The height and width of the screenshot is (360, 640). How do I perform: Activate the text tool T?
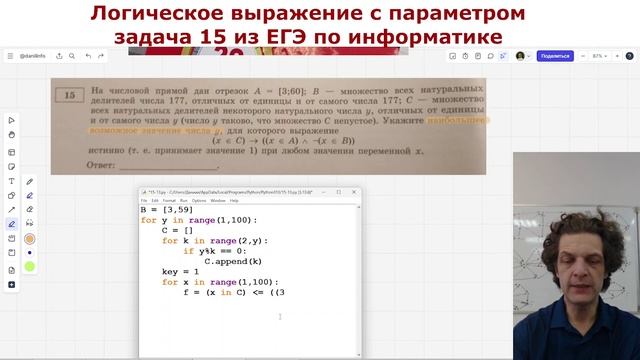(11, 181)
